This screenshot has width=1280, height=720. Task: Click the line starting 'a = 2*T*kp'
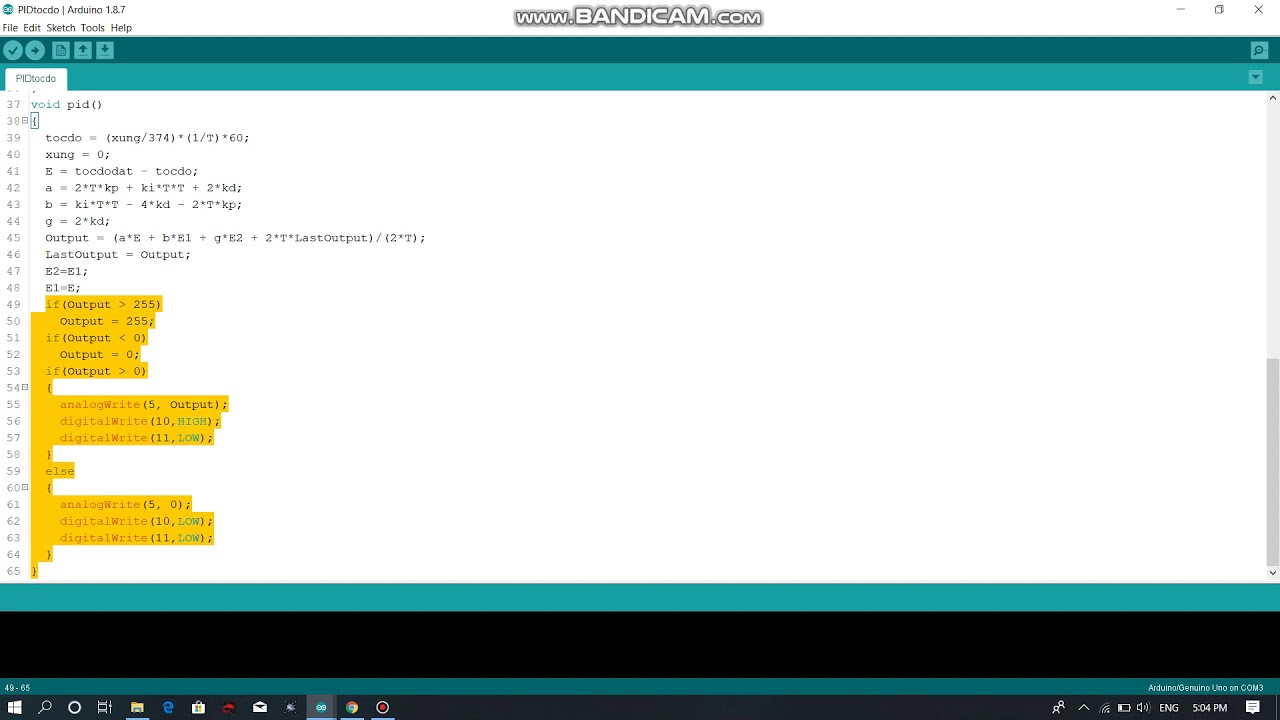click(143, 188)
